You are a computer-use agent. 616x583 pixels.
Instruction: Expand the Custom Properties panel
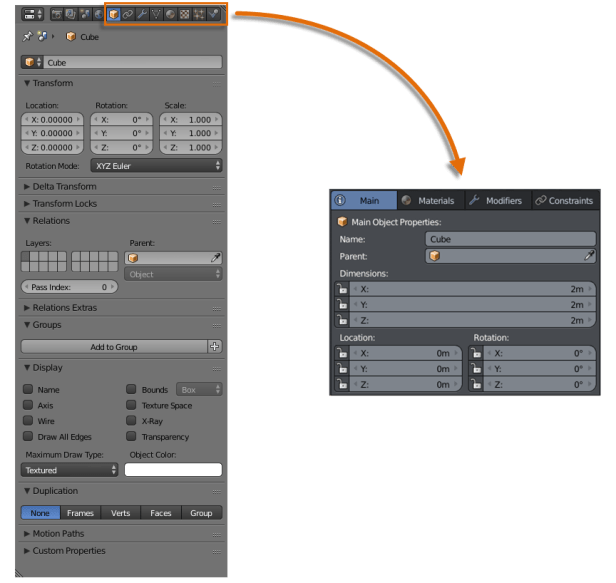[x=27, y=551]
